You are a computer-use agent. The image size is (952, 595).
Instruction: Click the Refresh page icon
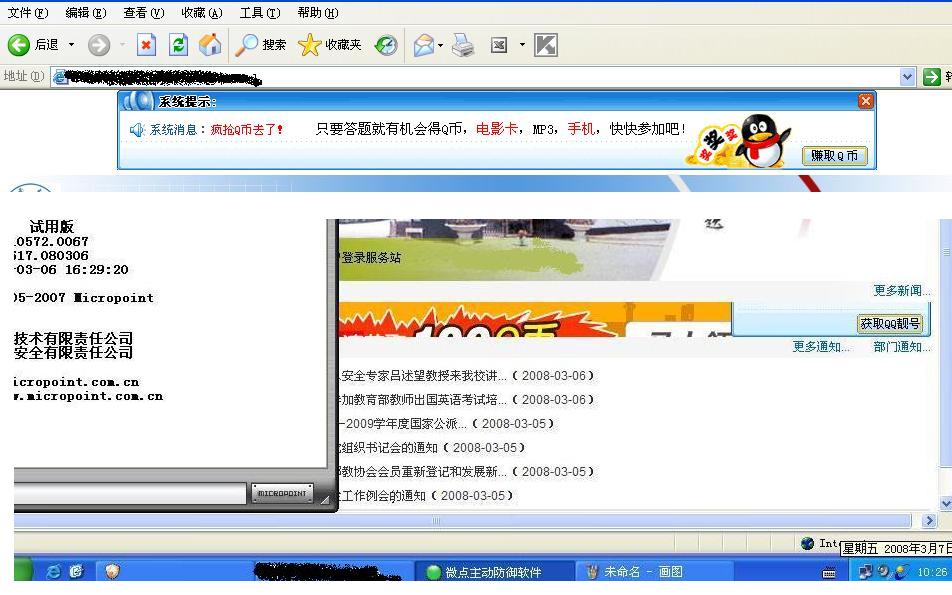tap(178, 45)
